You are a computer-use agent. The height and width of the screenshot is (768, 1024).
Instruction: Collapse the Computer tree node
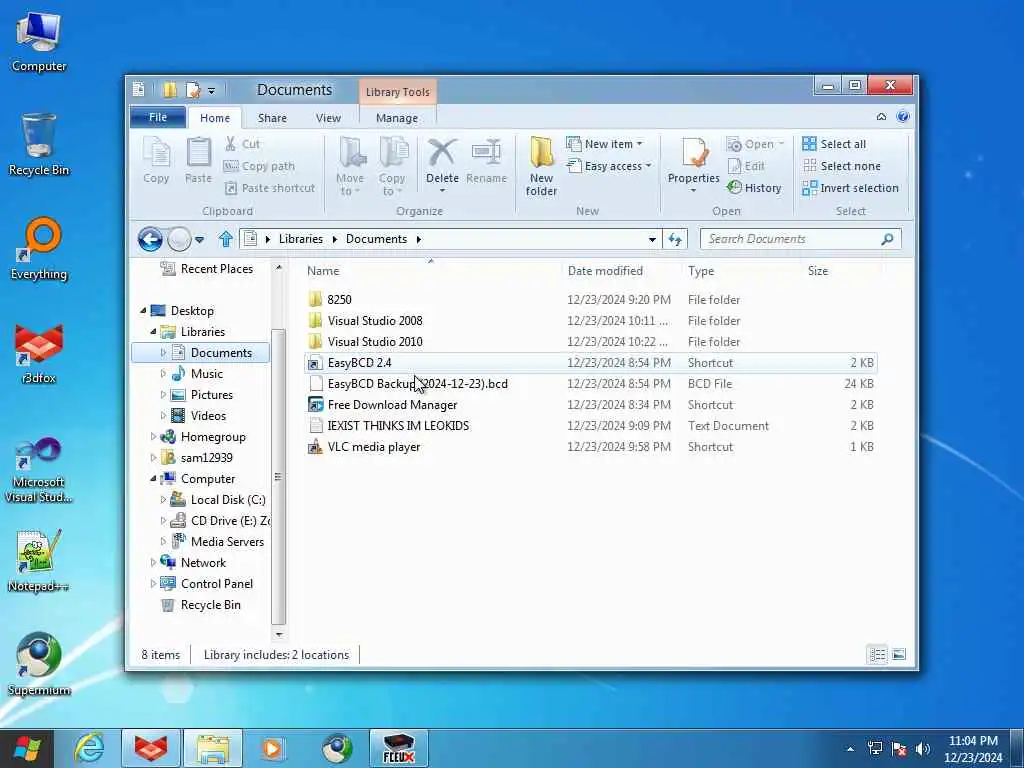(153, 479)
